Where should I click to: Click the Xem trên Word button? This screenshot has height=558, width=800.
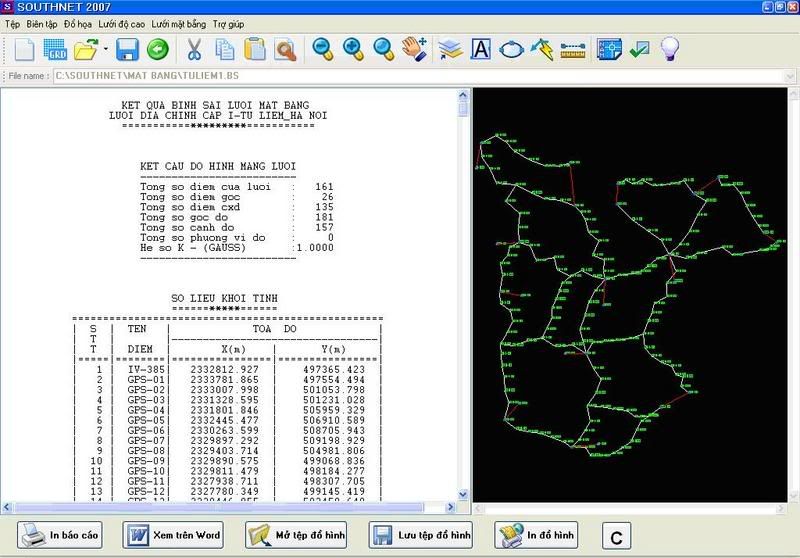(173, 535)
